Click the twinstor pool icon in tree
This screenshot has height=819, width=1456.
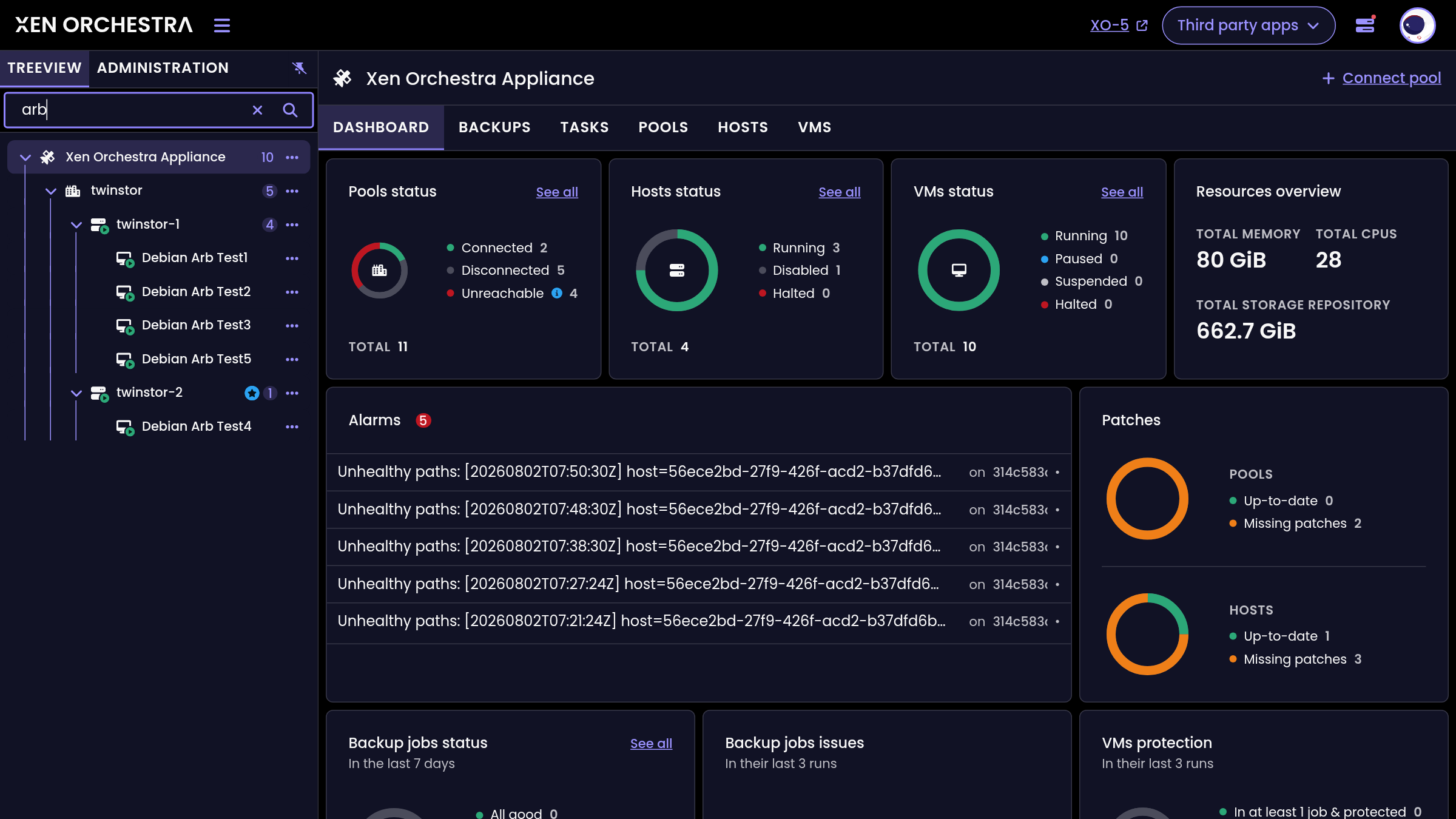click(x=73, y=191)
